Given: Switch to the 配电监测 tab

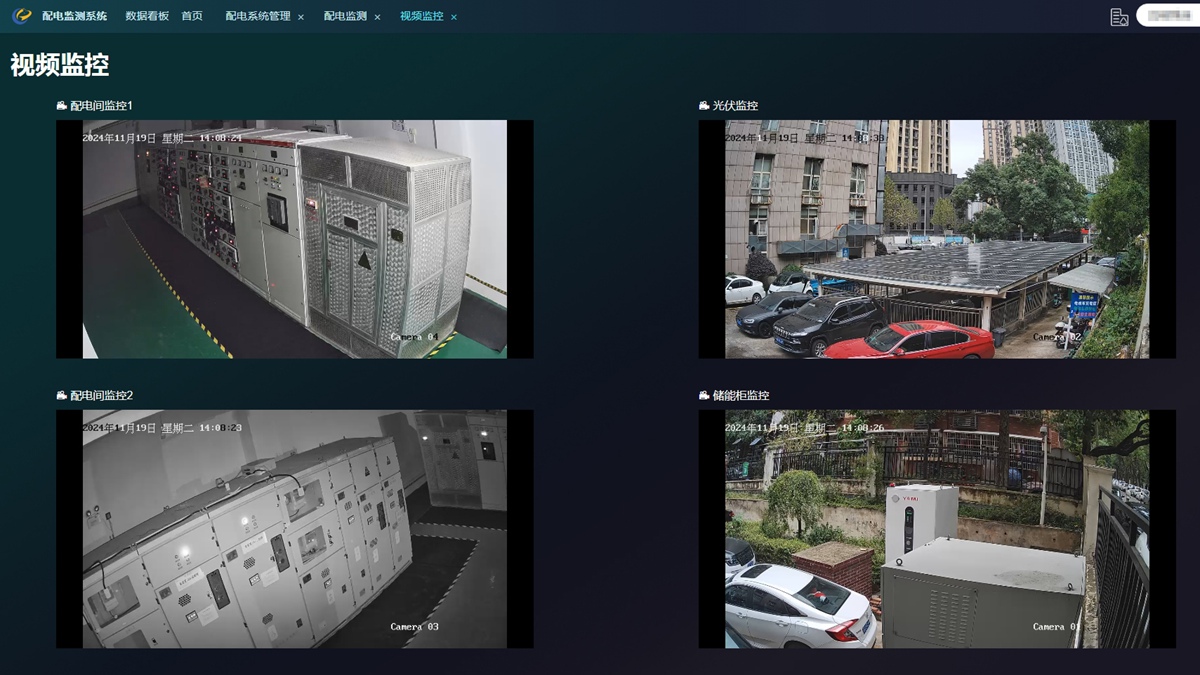Looking at the screenshot, I should click(345, 16).
